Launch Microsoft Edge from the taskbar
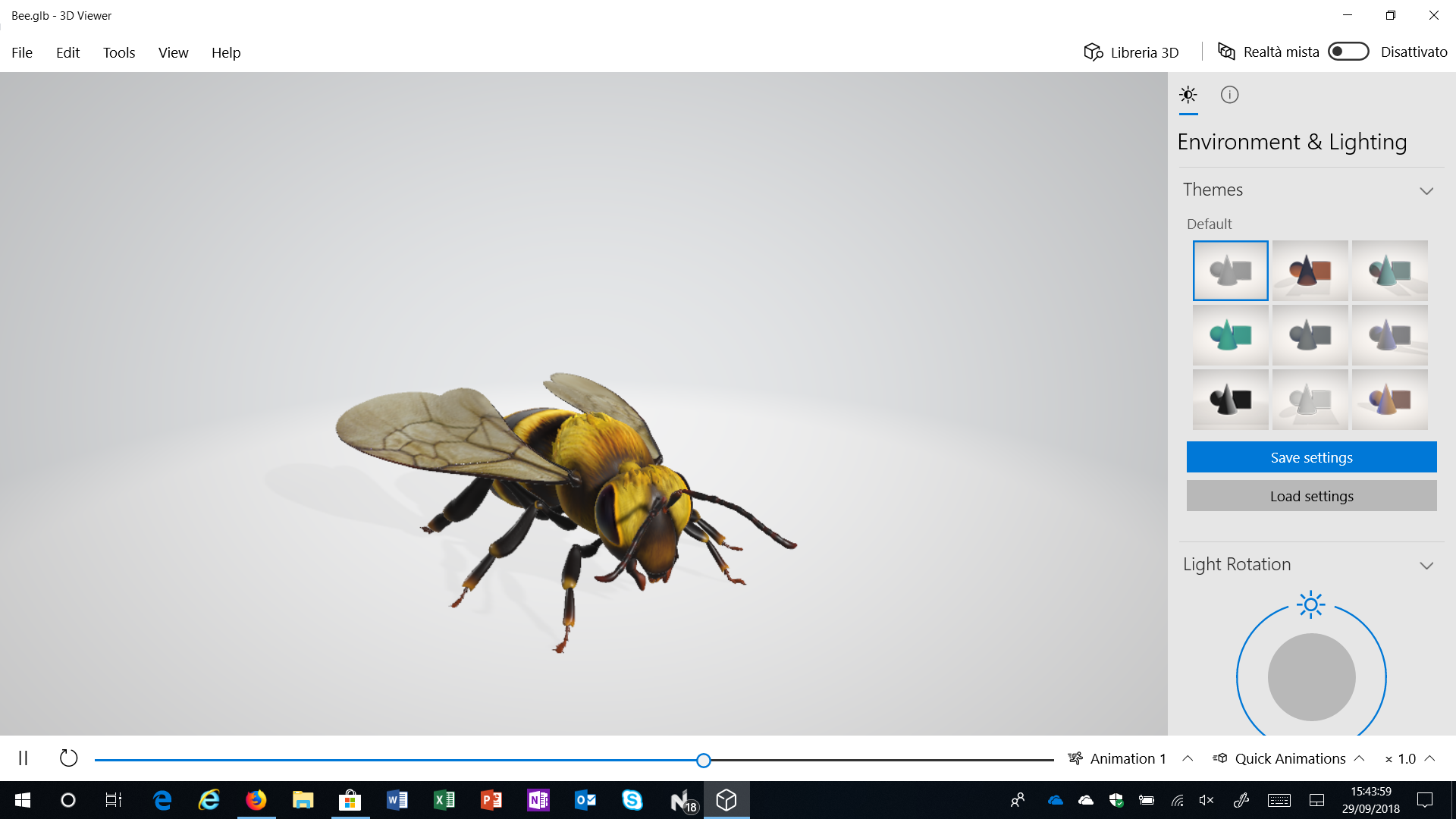Viewport: 1456px width, 819px height. coord(162,800)
